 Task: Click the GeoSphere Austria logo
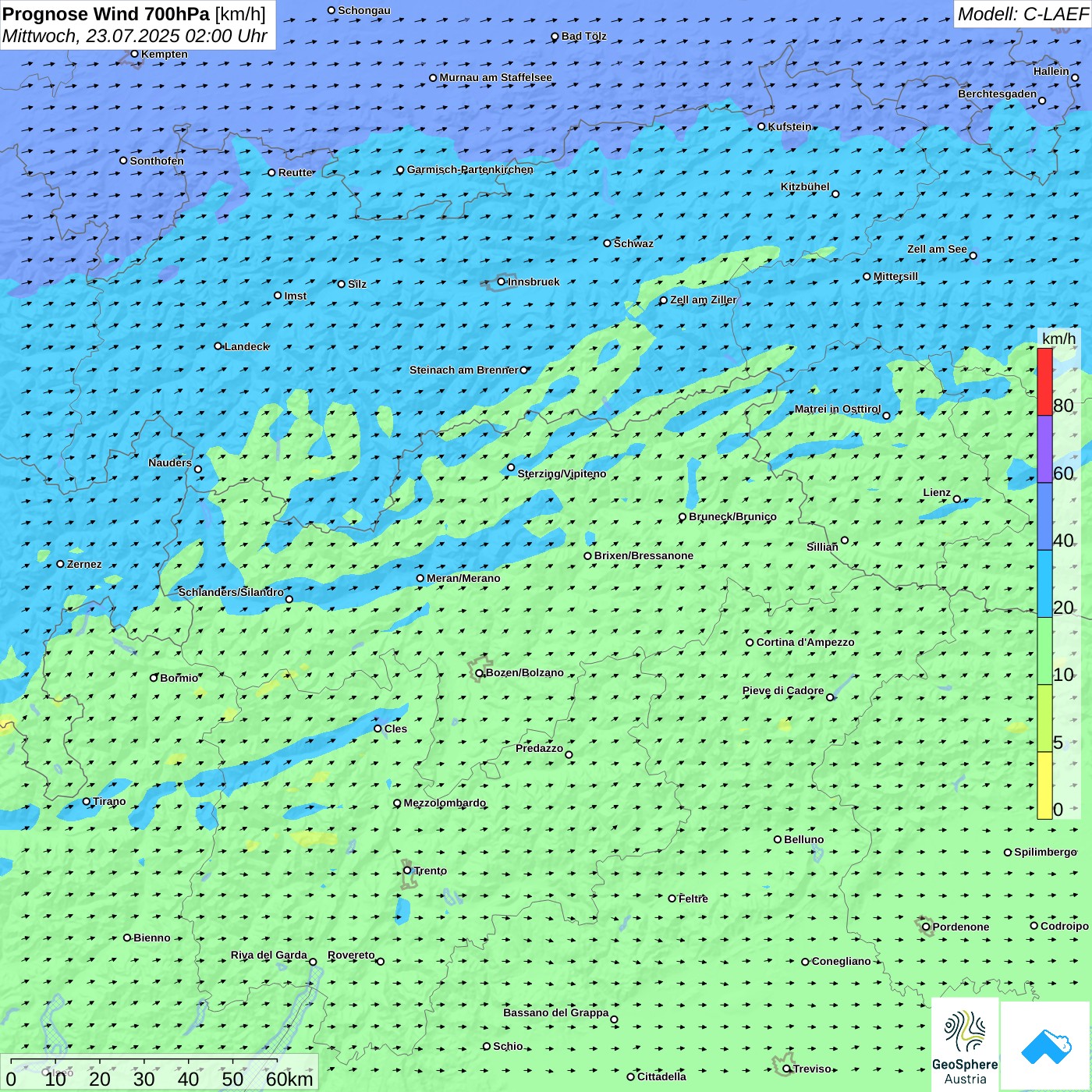[x=965, y=1045]
